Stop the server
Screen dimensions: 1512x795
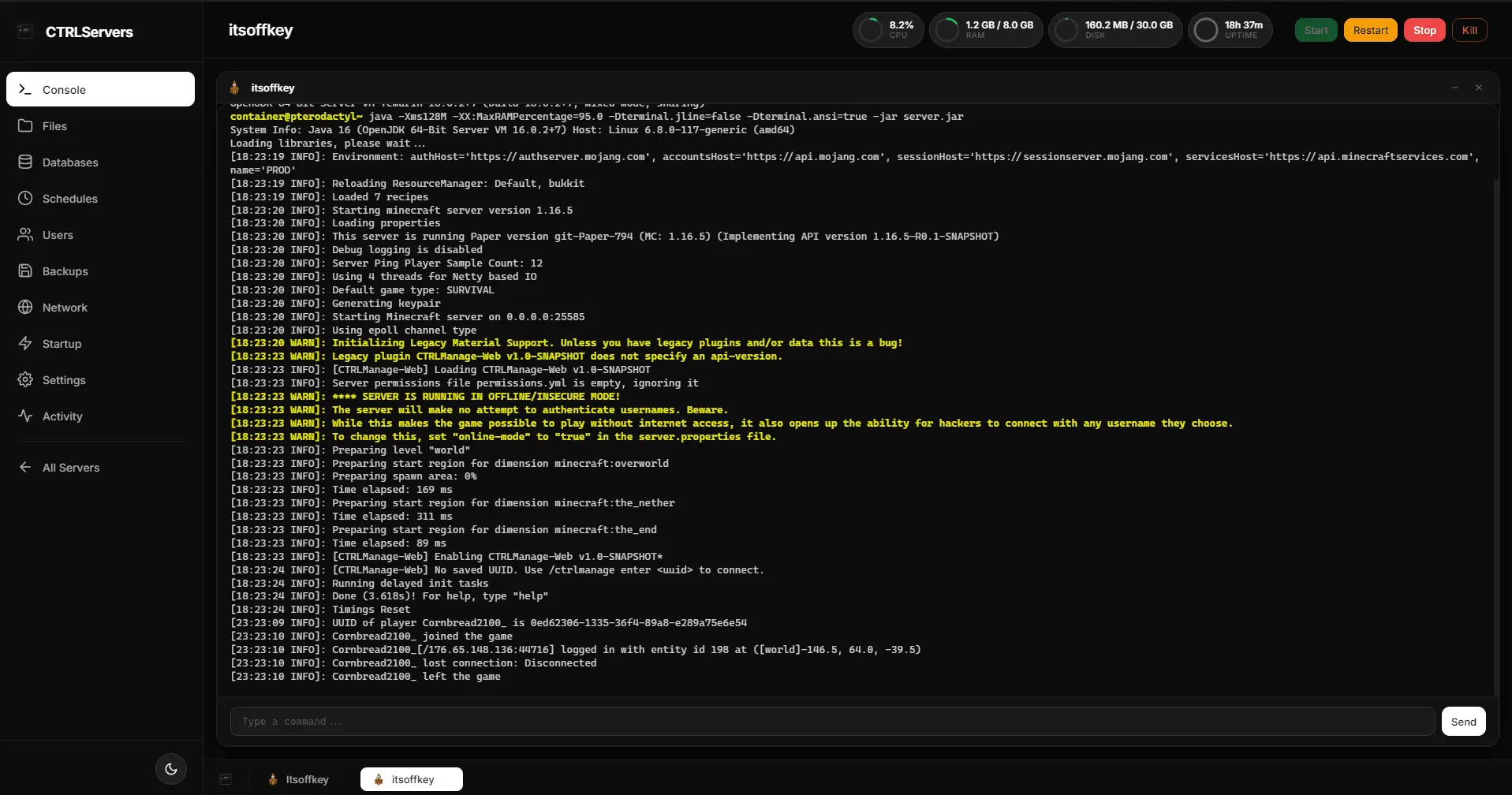tap(1424, 30)
